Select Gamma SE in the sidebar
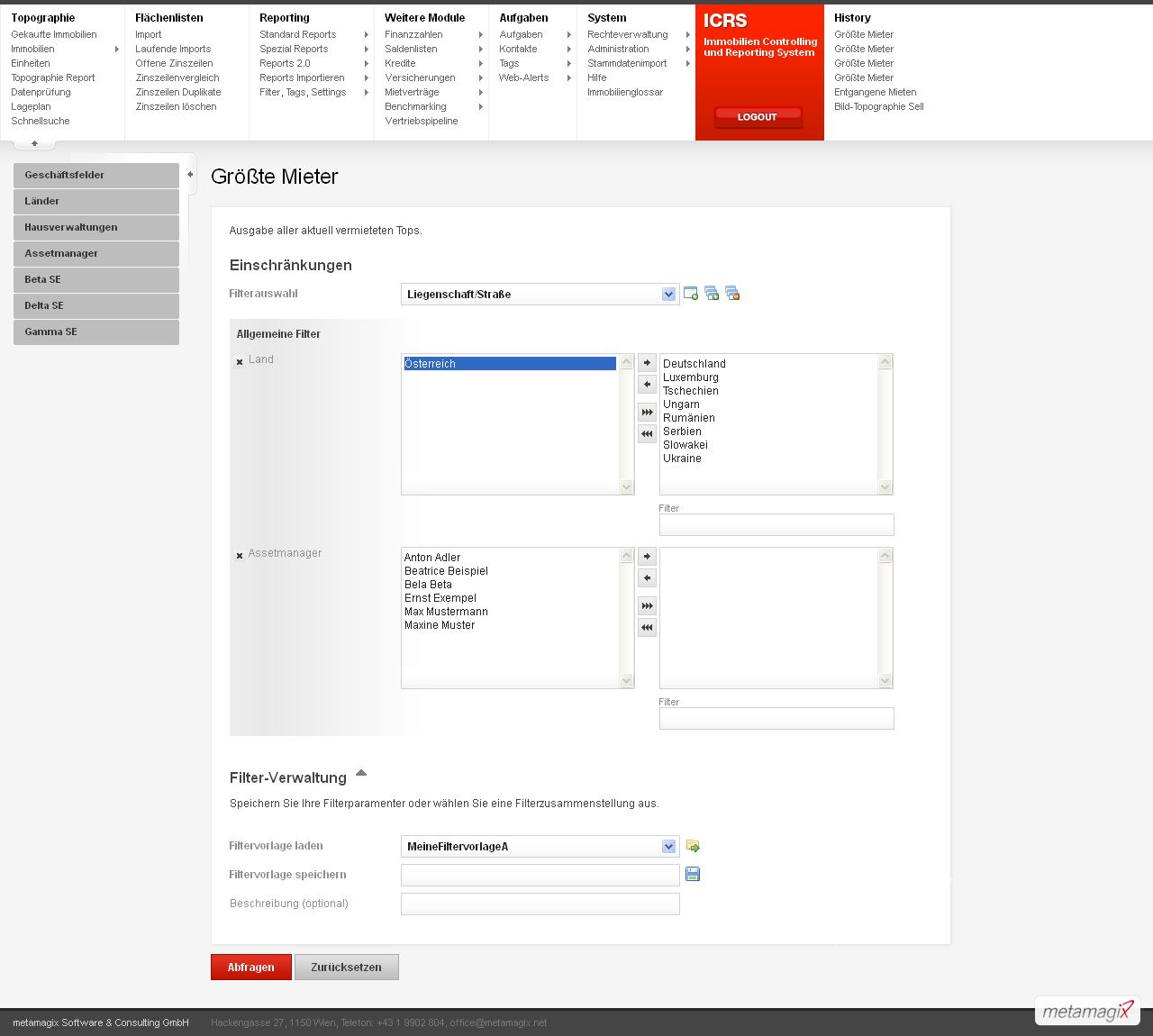This screenshot has width=1153, height=1036. pos(96,332)
